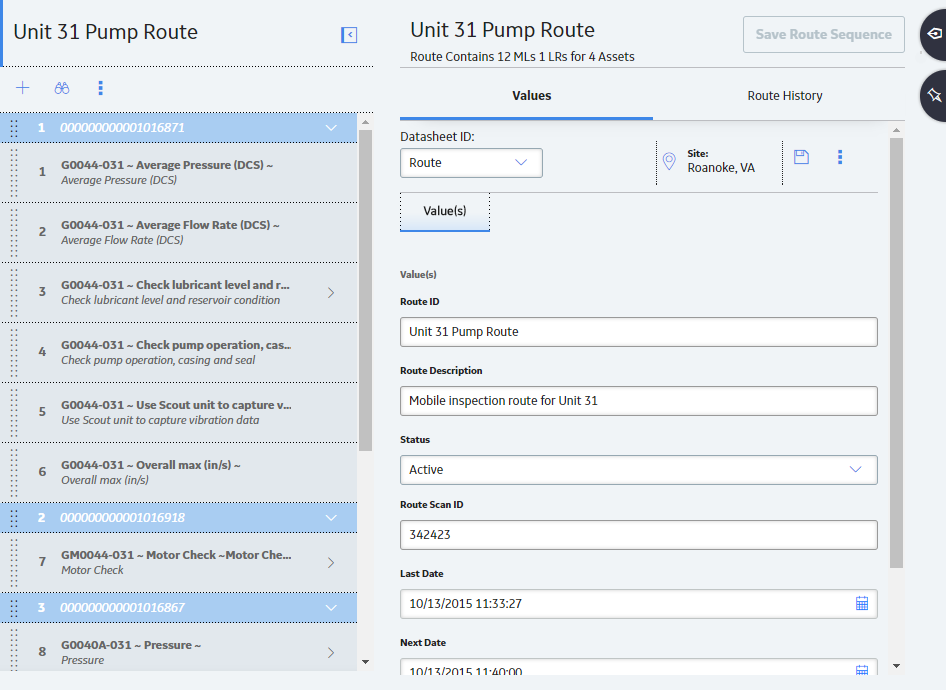The image size is (946, 690).
Task: Open the Status Active dropdown
Action: click(x=638, y=470)
